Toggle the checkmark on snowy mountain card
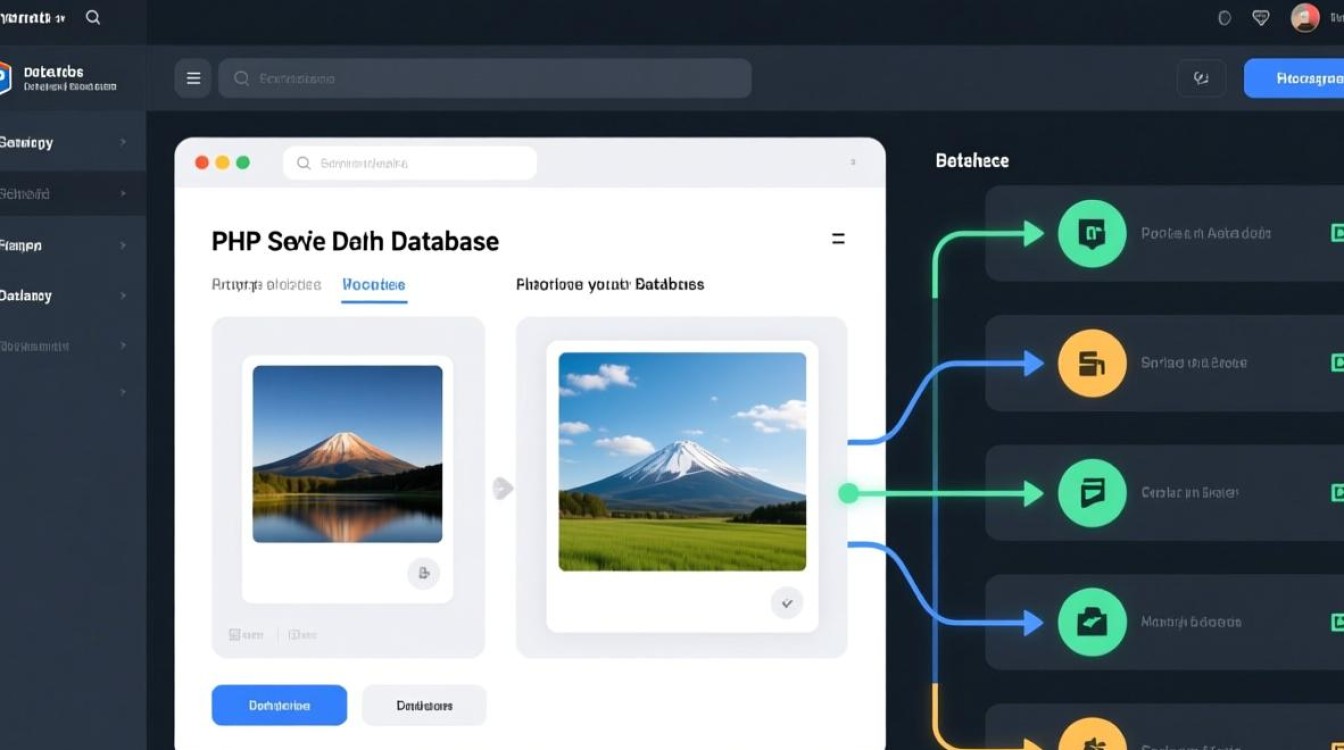The image size is (1344, 750). tap(787, 603)
